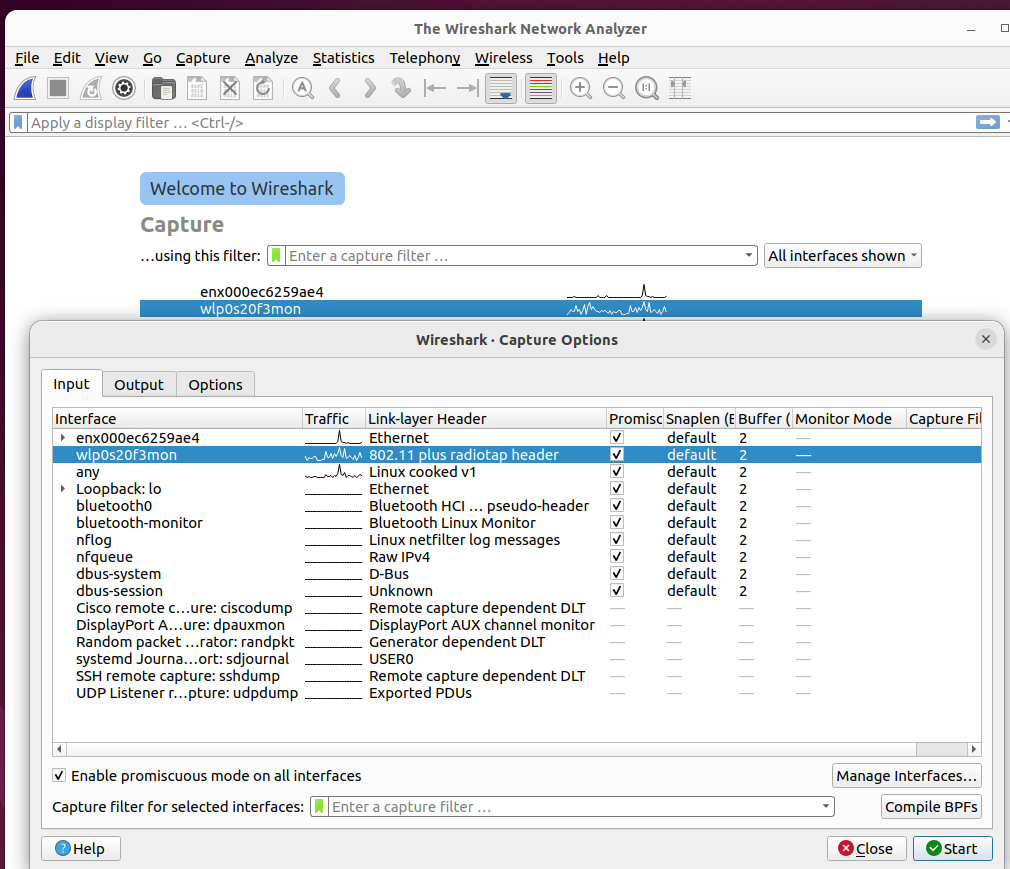This screenshot has height=869, width=1010.
Task: Click the zoom out toolbar icon
Action: point(614,89)
